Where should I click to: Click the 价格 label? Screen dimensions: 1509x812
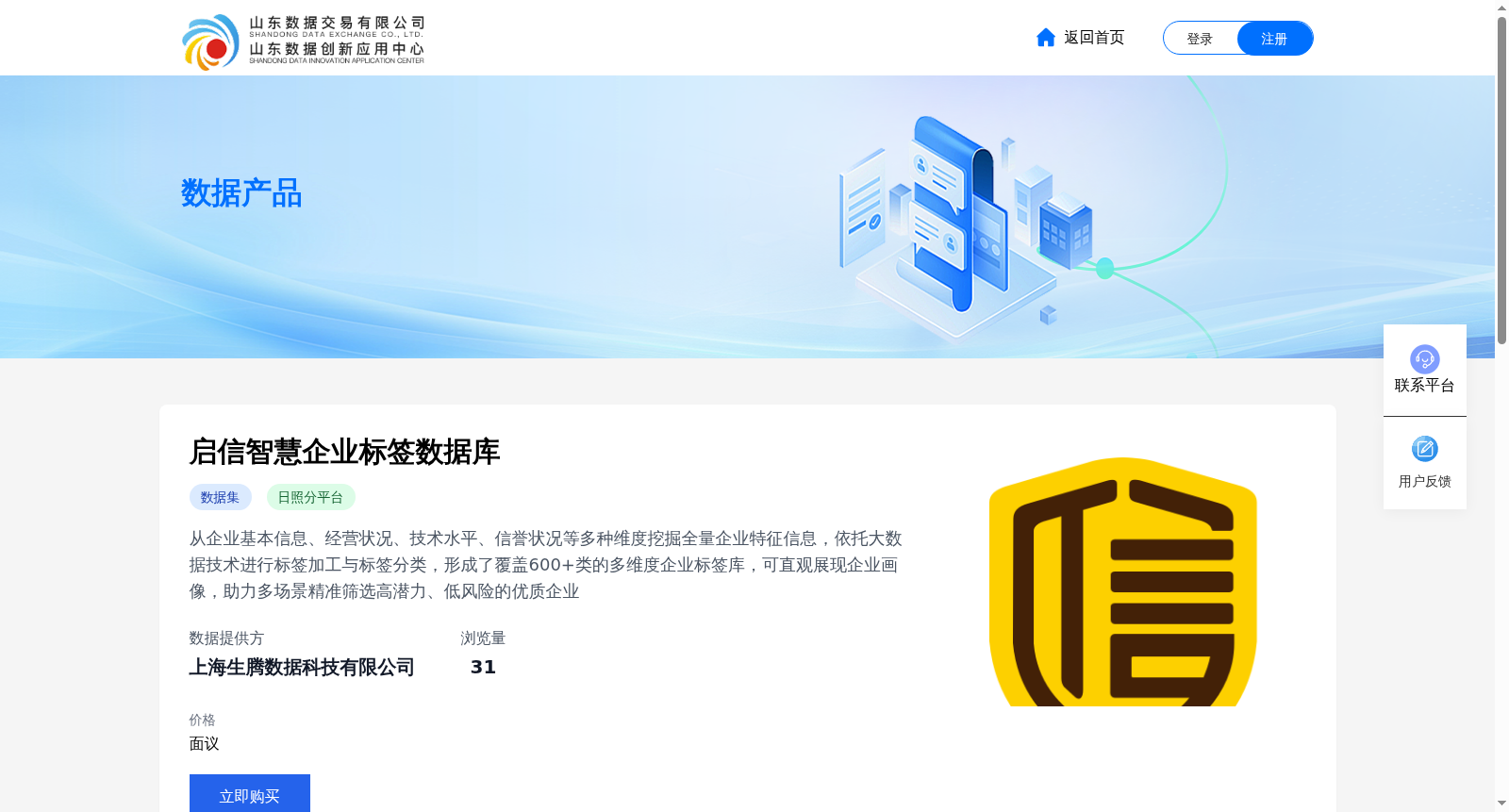click(202, 720)
